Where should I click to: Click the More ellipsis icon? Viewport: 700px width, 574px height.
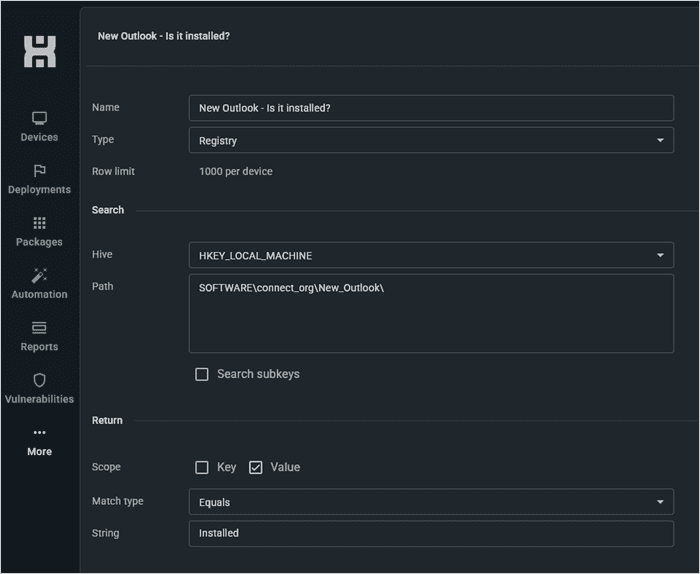pyautogui.click(x=40, y=433)
